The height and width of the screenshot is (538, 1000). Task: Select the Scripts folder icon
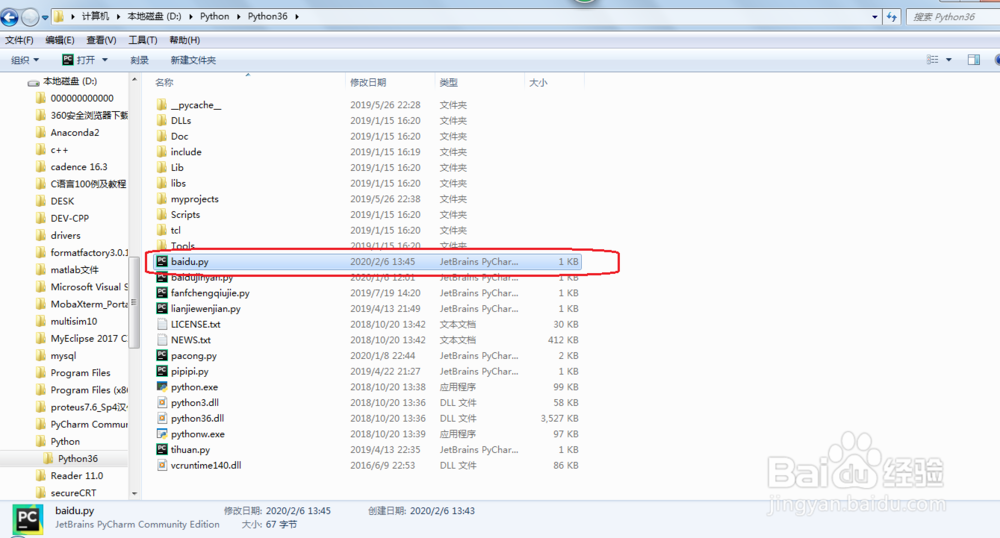pyautogui.click(x=162, y=214)
